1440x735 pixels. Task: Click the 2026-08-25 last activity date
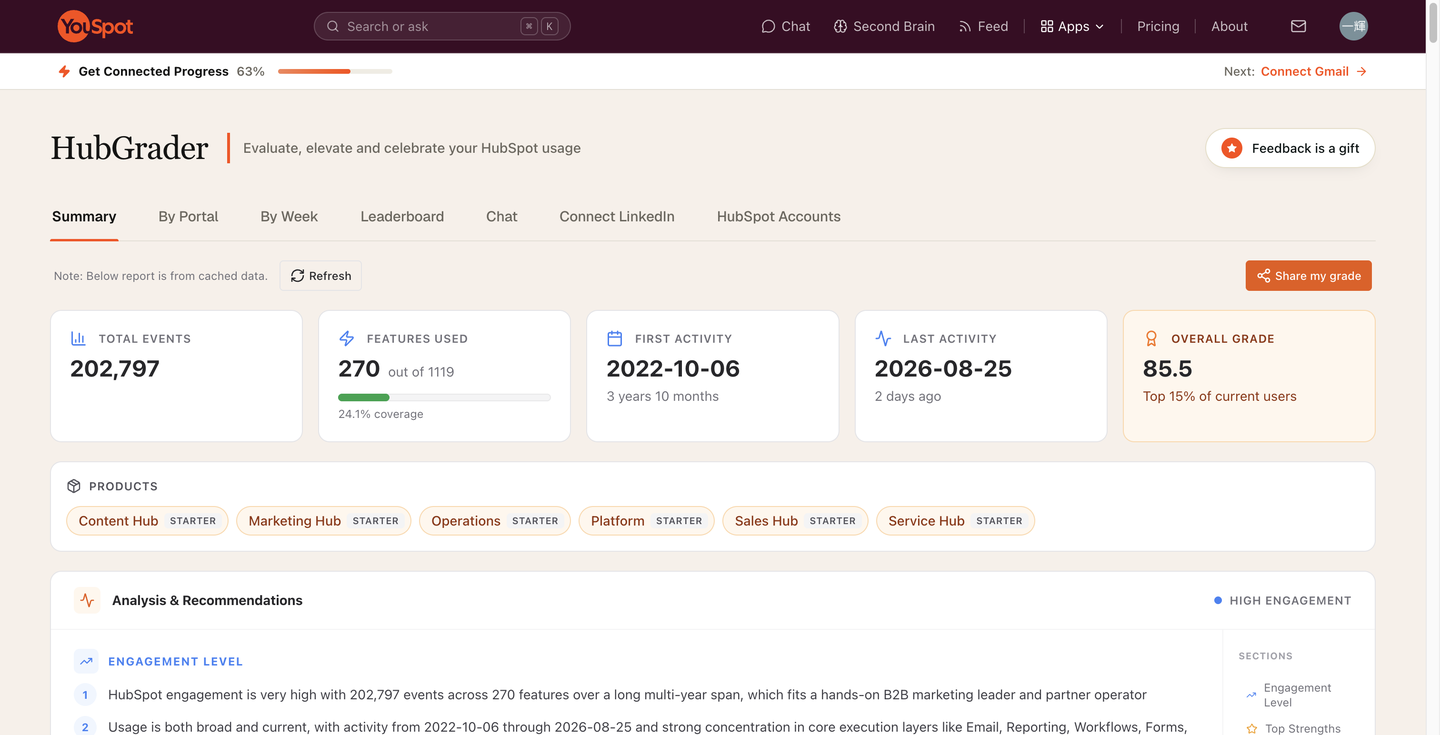tap(943, 368)
